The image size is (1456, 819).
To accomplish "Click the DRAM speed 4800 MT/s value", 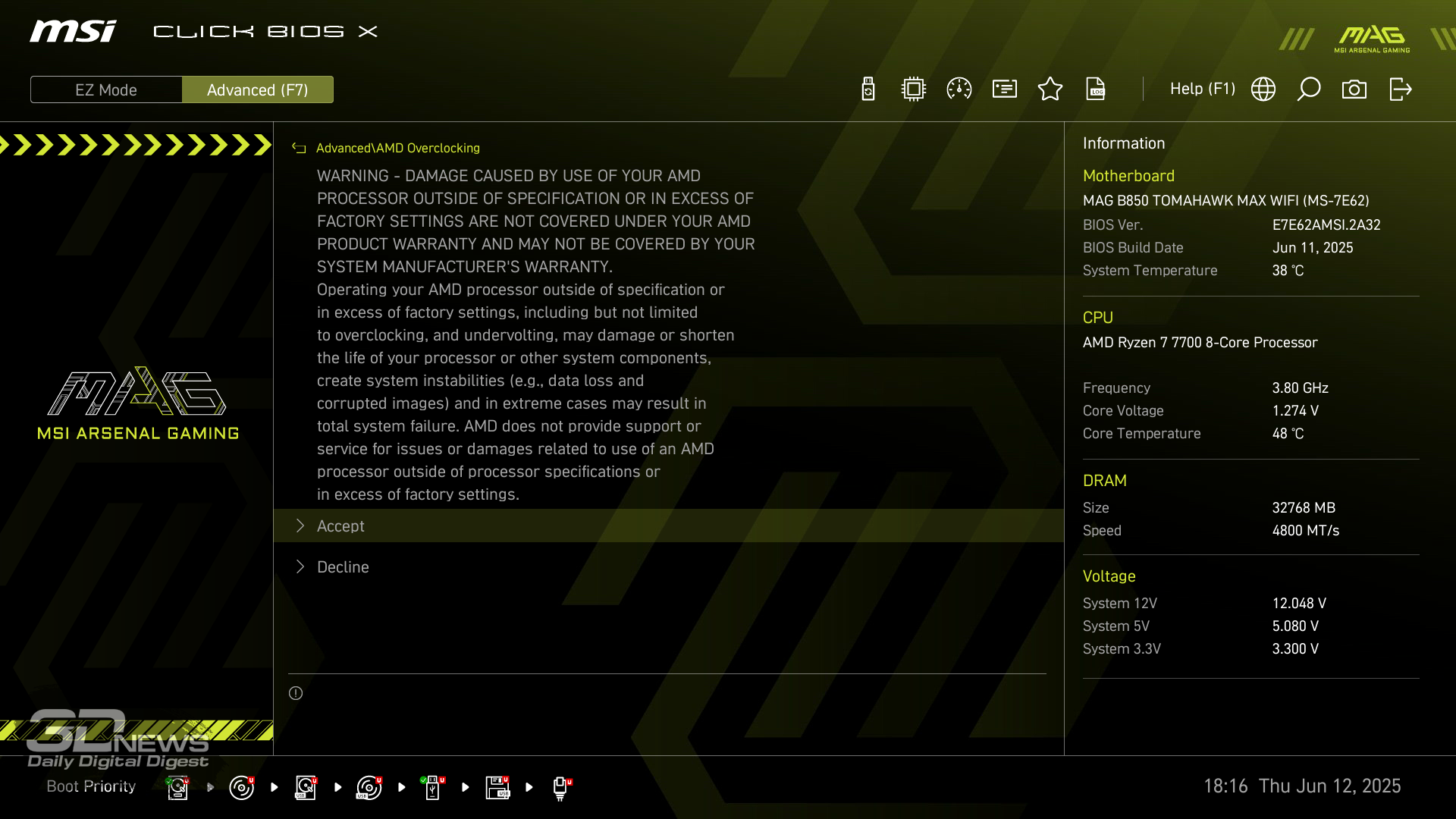I will click(x=1305, y=530).
